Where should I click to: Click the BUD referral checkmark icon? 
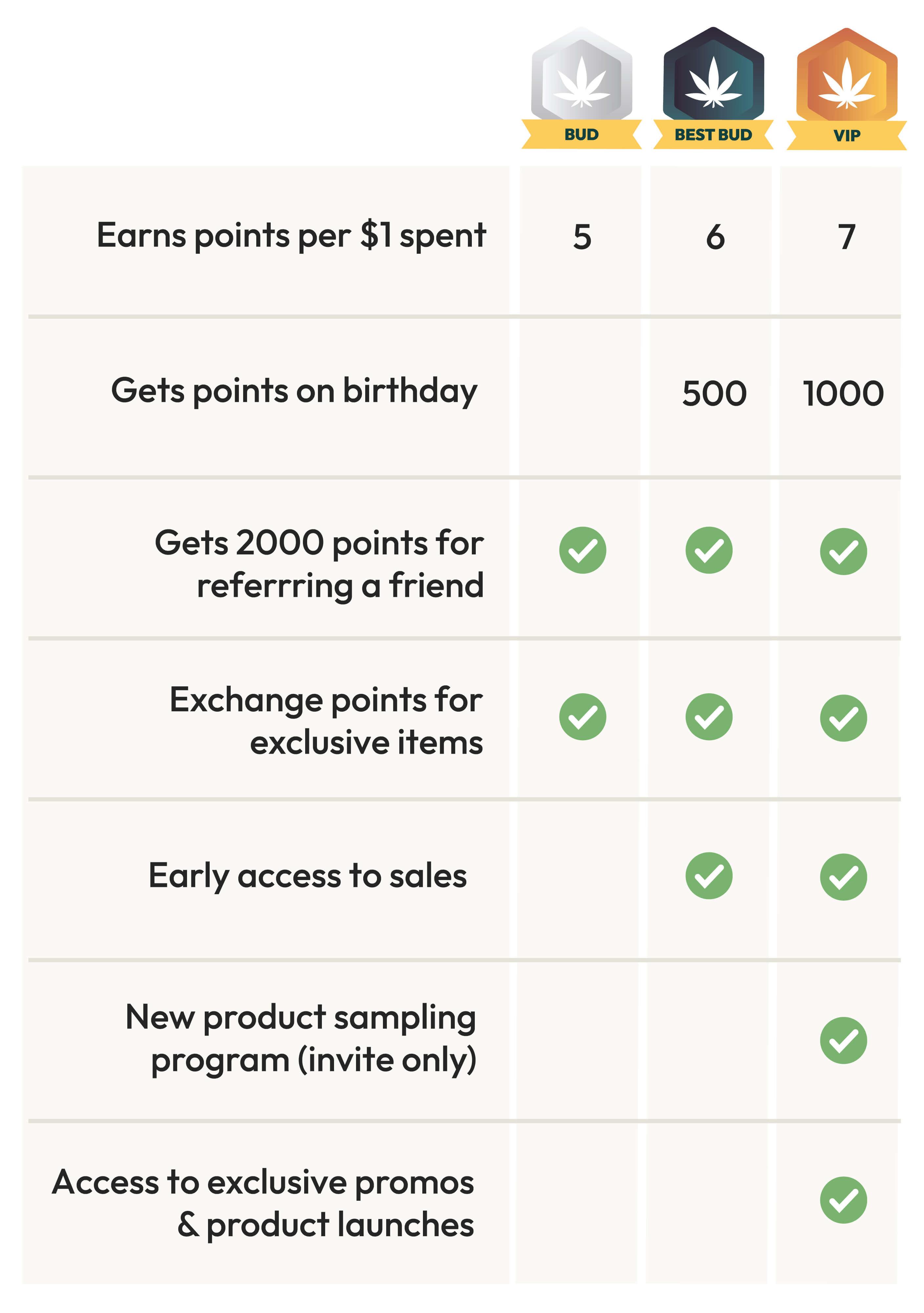583,550
